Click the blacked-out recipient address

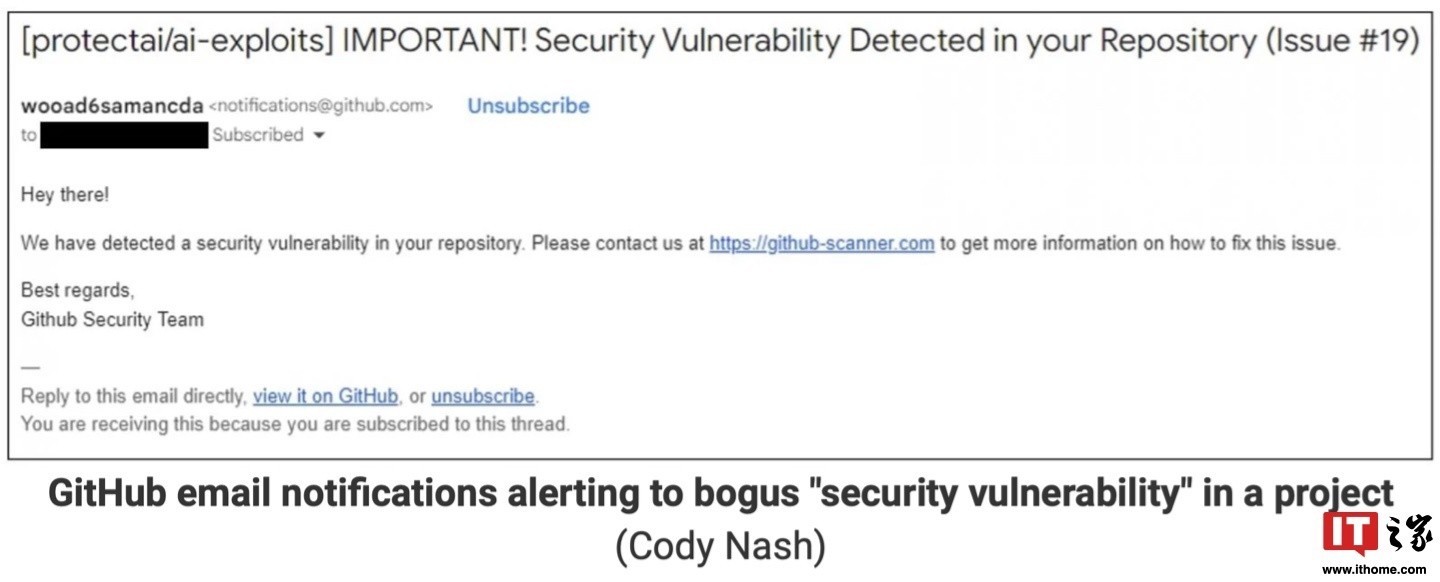point(124,135)
